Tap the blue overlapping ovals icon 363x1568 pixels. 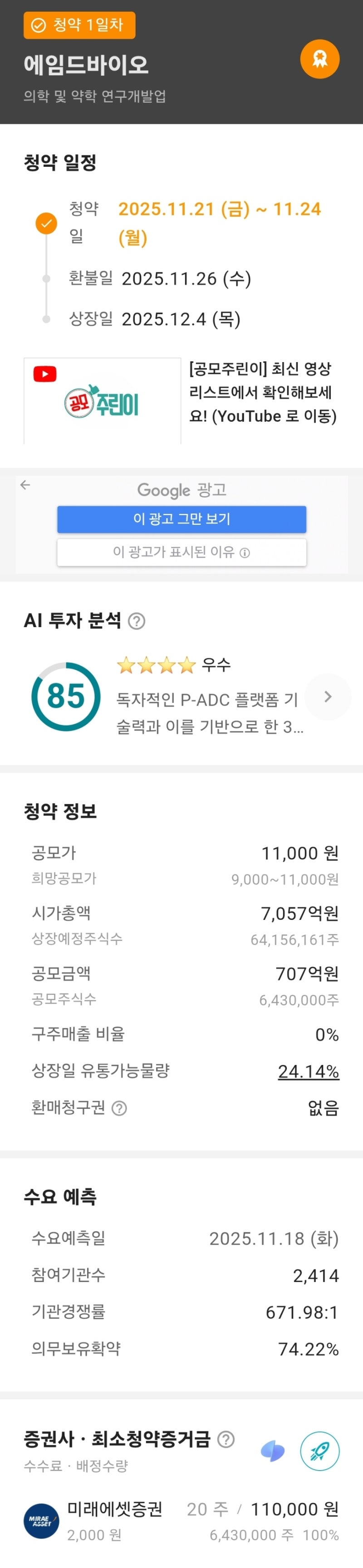(272, 1451)
